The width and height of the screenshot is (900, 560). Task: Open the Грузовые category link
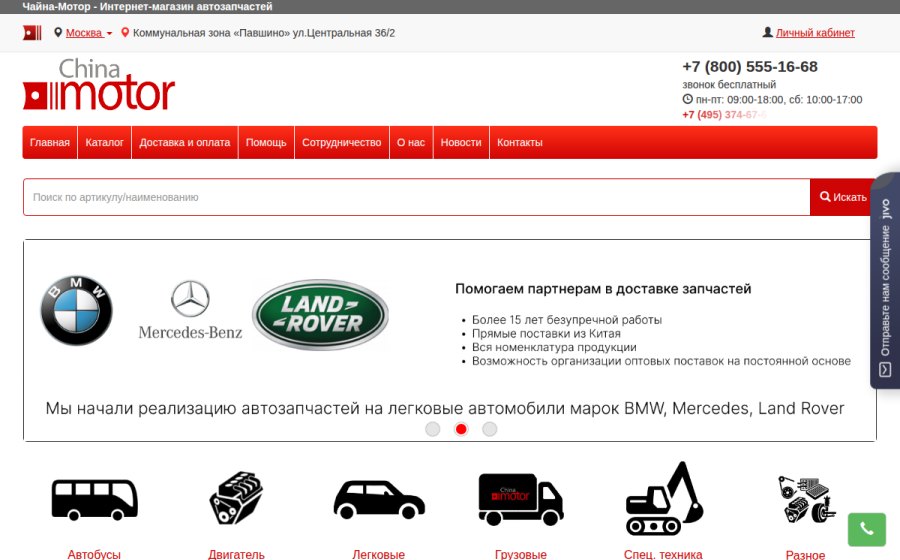[x=521, y=554]
